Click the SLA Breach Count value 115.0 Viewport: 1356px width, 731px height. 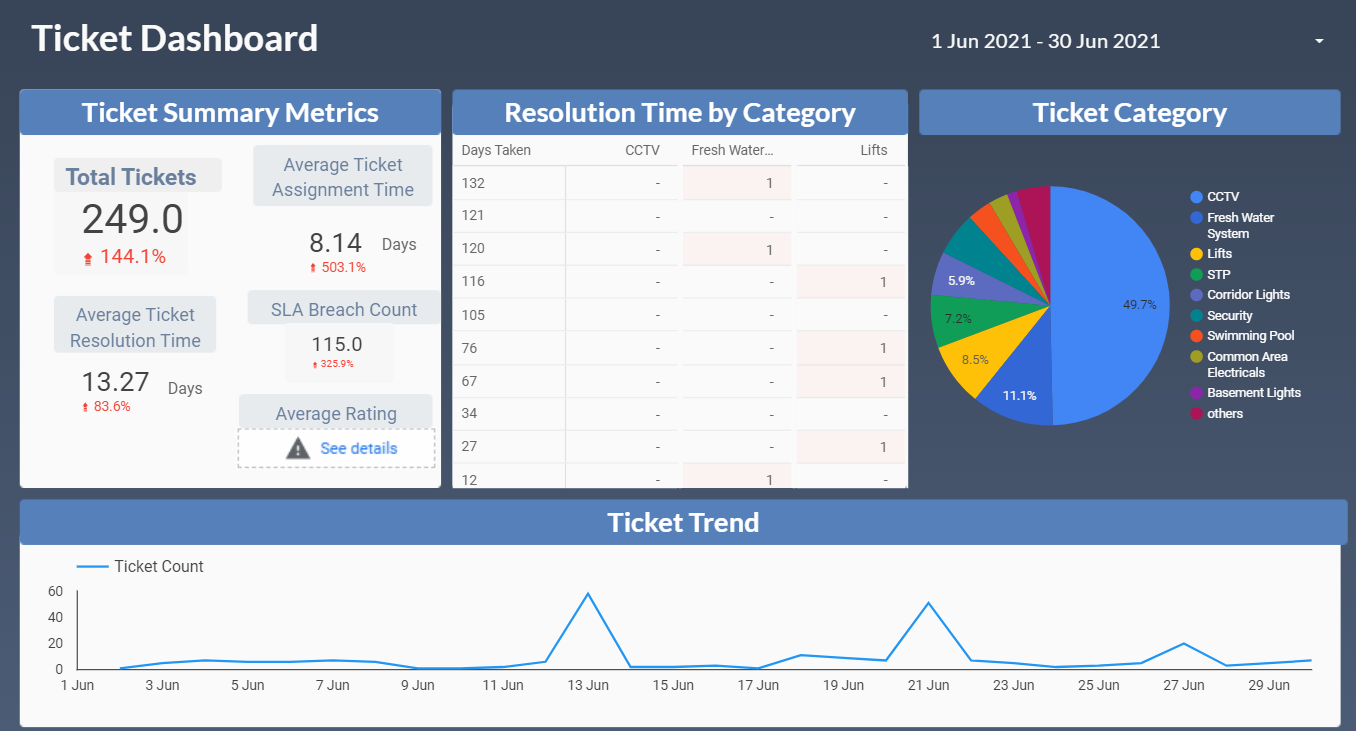[336, 345]
